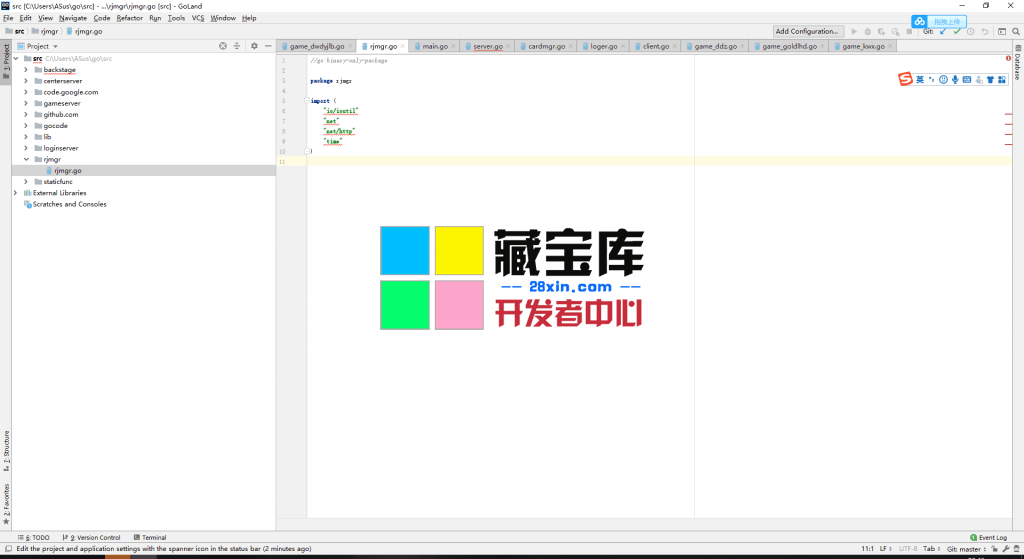Click the Sogou emoji smiley icon

pos(943,80)
